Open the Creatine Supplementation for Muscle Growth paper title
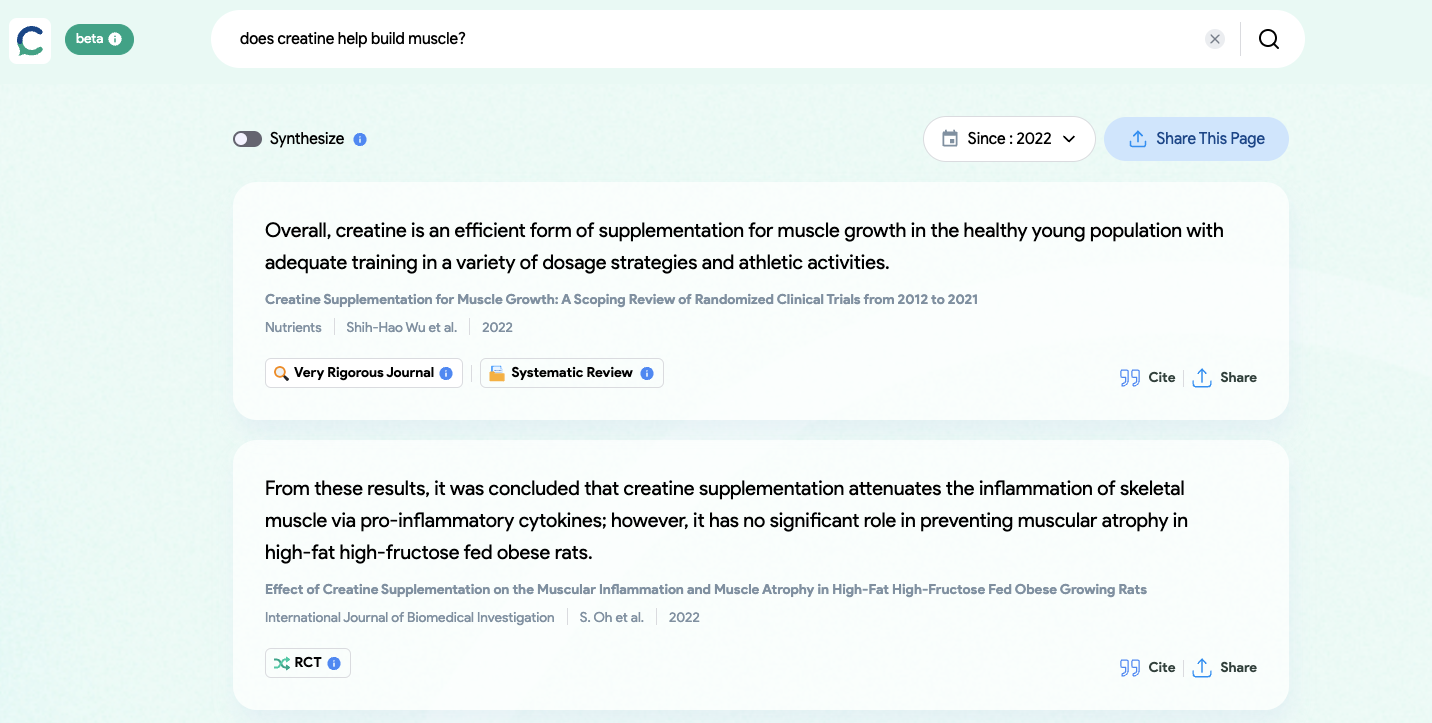 [x=621, y=299]
